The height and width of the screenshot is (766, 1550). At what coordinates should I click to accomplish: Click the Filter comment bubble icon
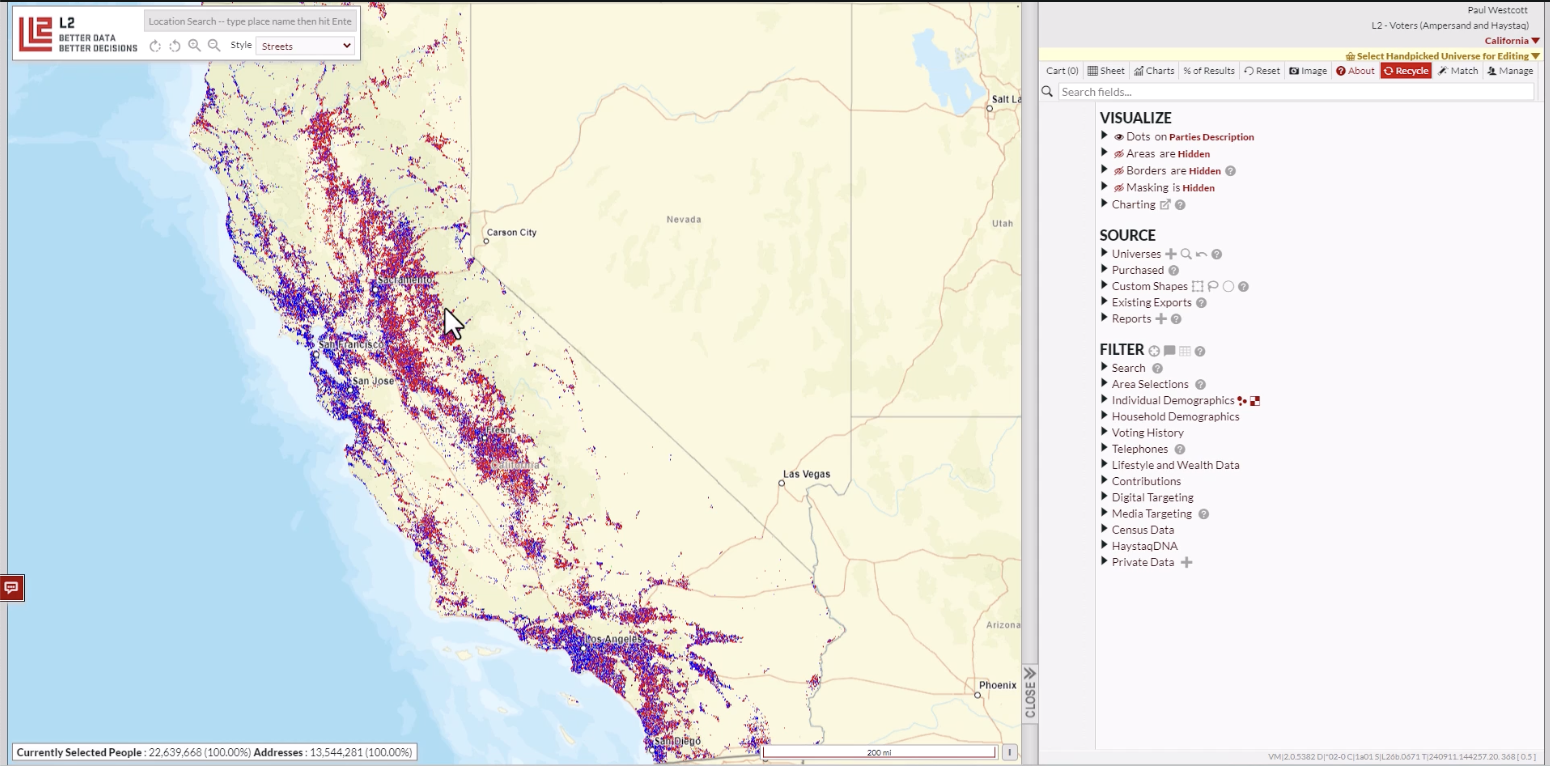[1169, 351]
